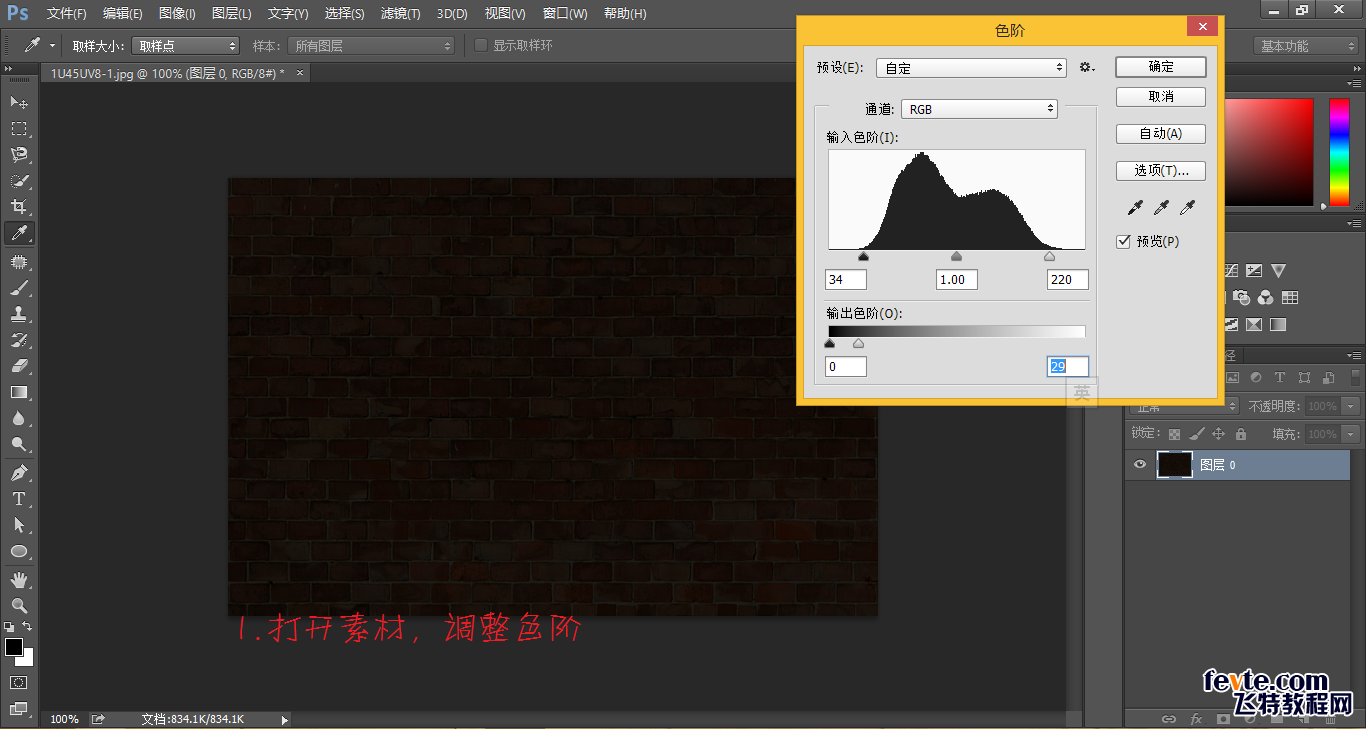Click the 确定 button
1366x729 pixels.
pos(1160,66)
